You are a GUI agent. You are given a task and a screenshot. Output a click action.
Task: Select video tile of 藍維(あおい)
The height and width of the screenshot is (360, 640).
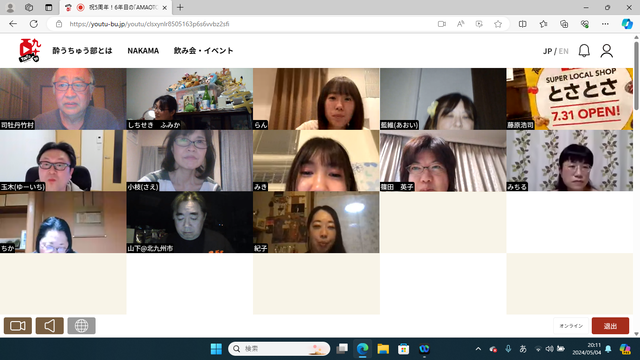[x=443, y=99]
